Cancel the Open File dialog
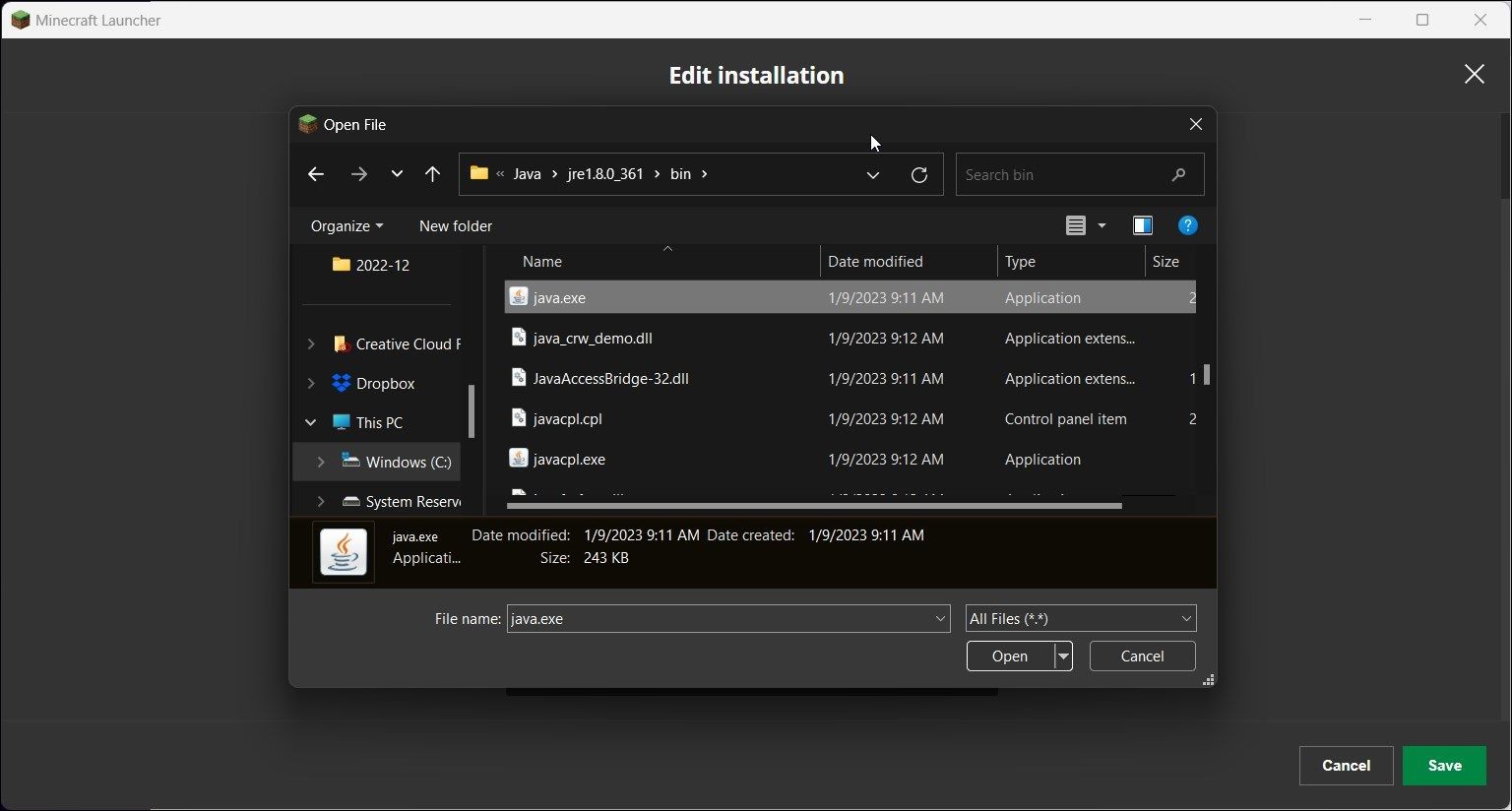 pos(1143,656)
